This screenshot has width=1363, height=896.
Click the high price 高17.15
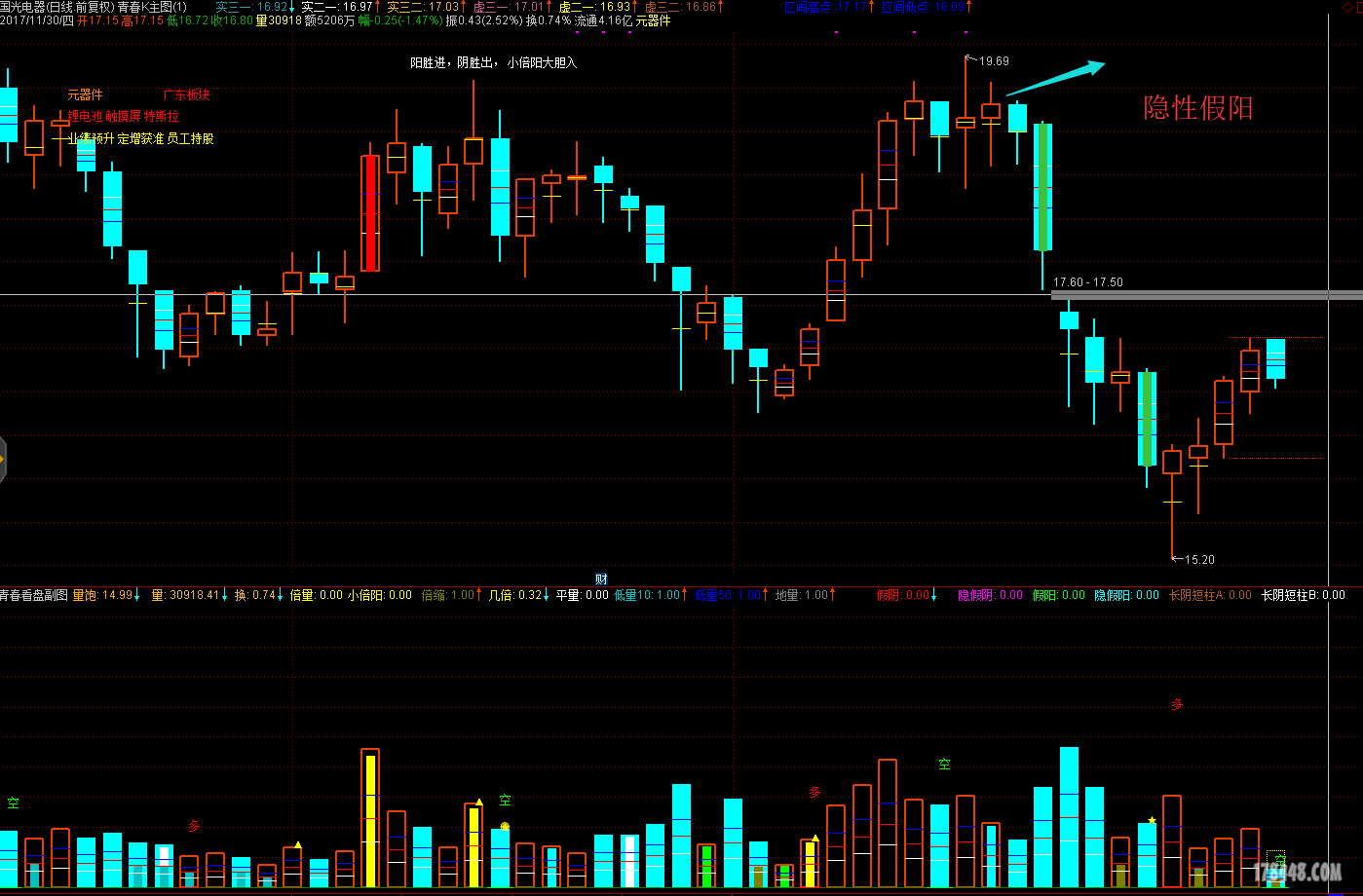click(142, 20)
